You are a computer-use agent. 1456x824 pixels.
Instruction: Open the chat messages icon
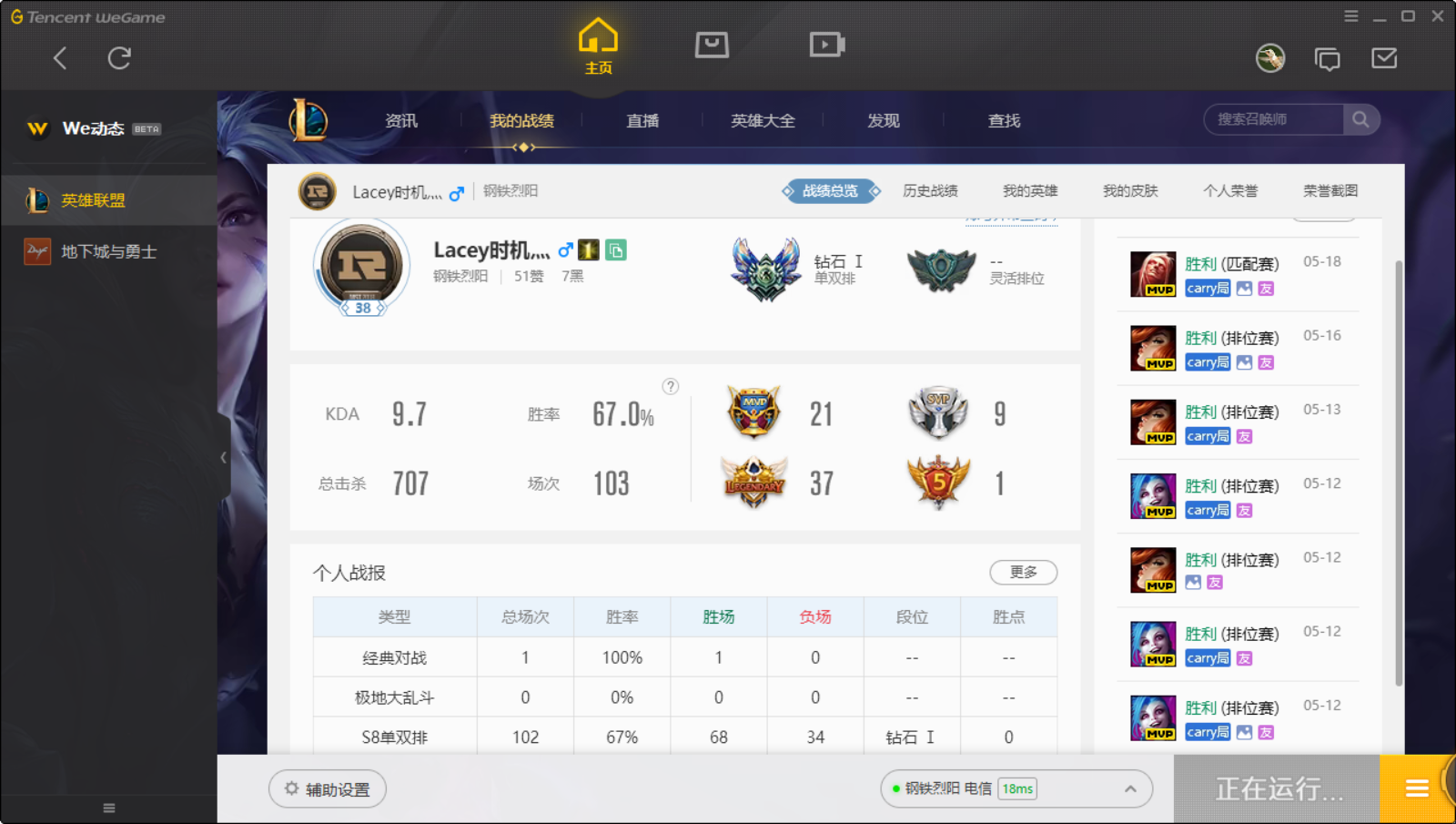1327,59
